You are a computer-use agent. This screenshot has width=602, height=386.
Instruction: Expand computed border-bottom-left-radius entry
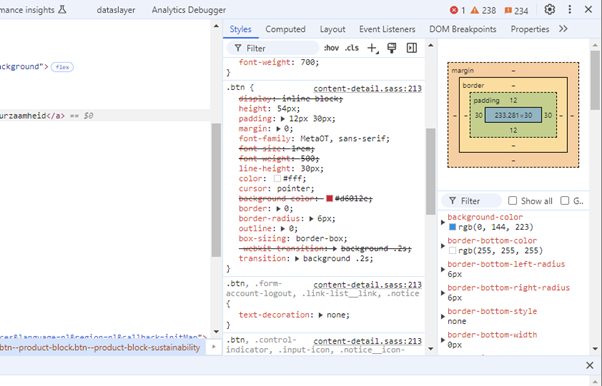443,269
